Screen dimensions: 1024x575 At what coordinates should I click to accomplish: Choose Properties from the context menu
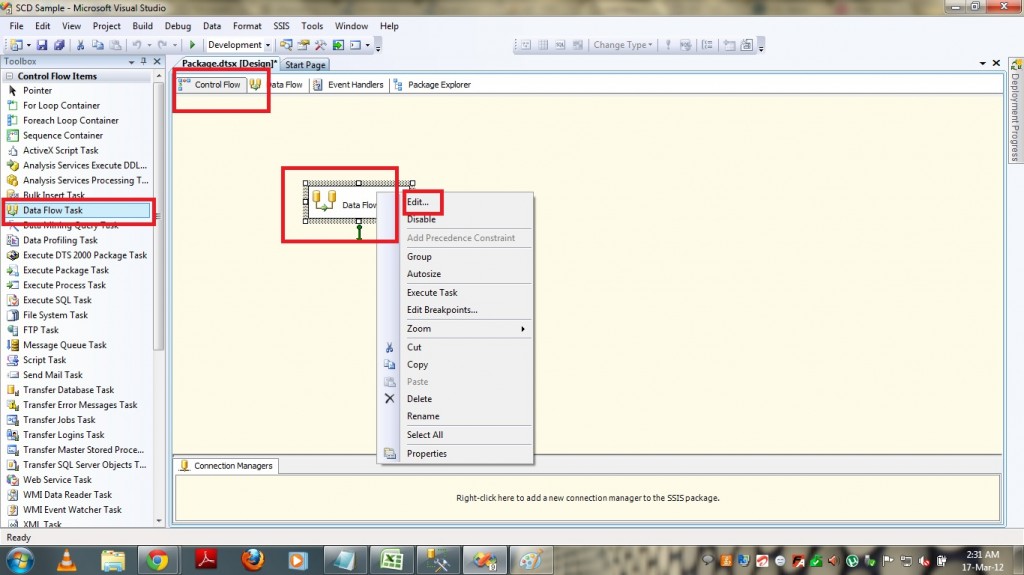point(426,454)
